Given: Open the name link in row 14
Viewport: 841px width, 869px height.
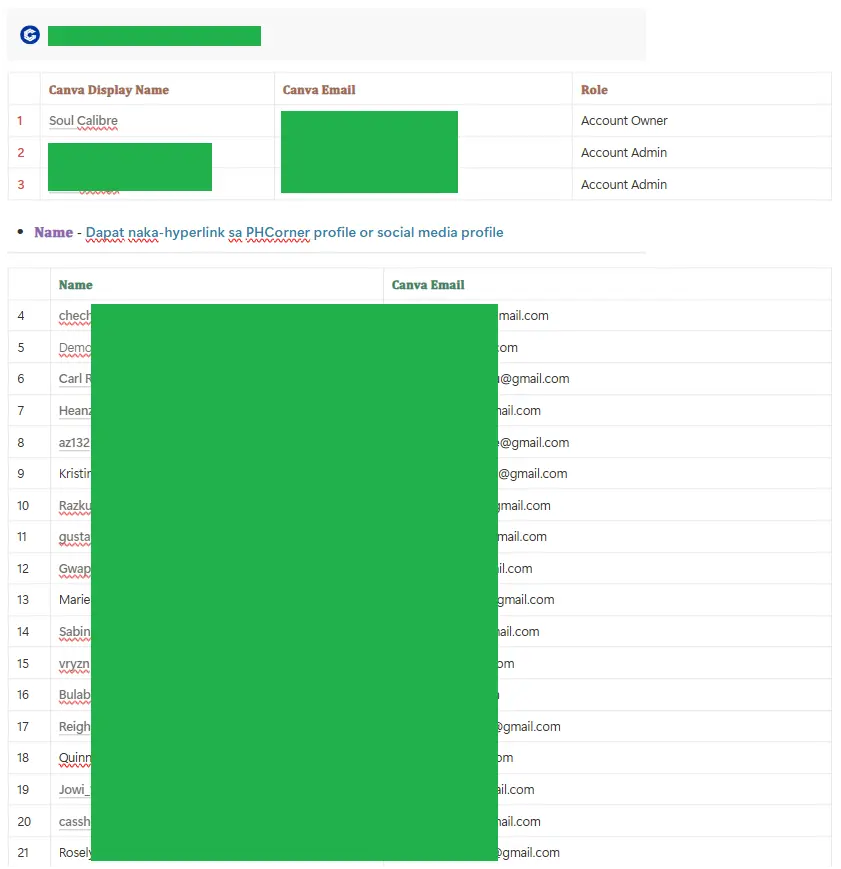Looking at the screenshot, I should pos(75,632).
